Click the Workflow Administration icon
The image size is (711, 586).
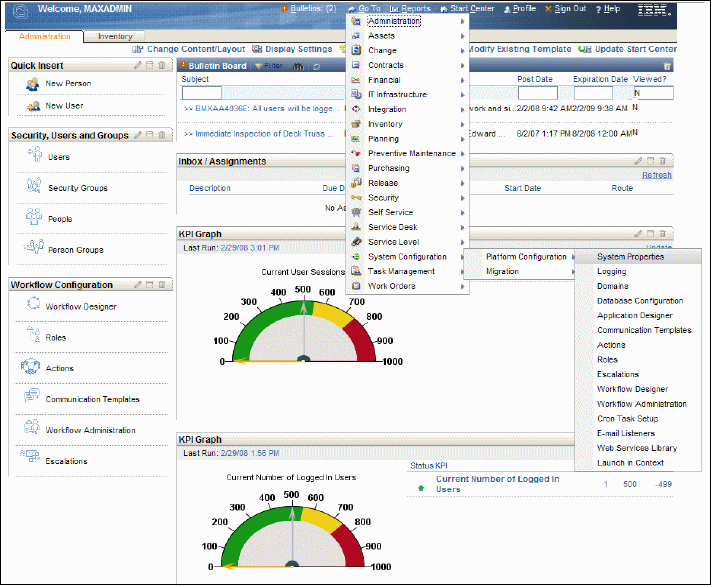pos(32,427)
